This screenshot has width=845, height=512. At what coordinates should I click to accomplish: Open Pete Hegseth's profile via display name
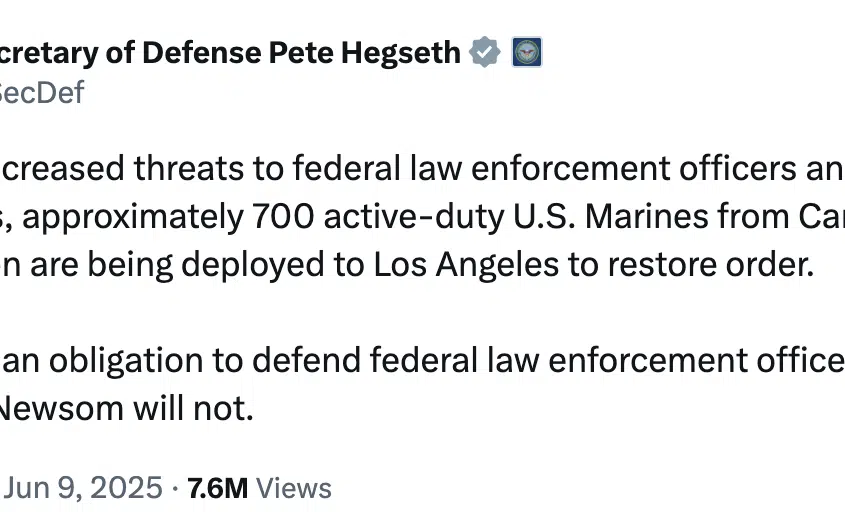[x=230, y=53]
